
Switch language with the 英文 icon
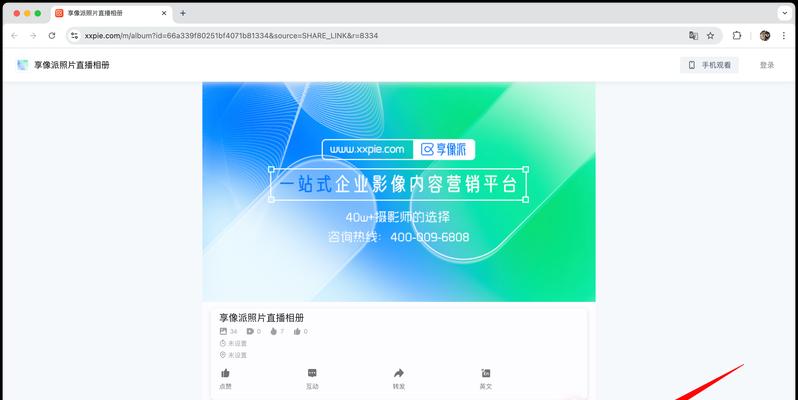(486, 373)
